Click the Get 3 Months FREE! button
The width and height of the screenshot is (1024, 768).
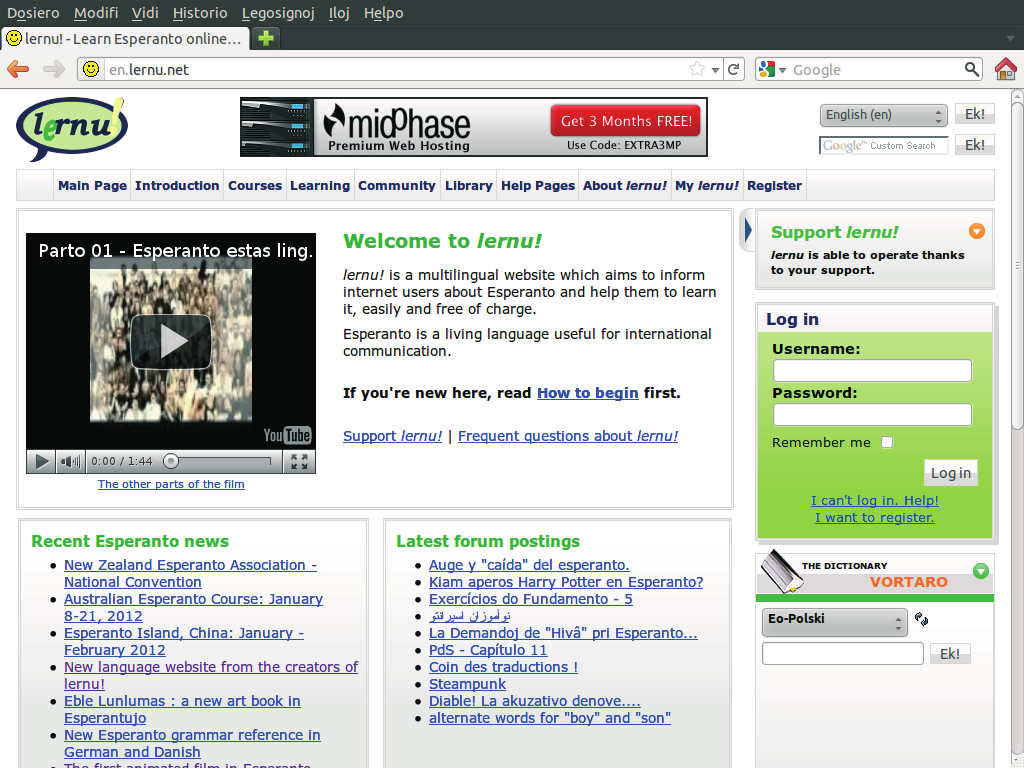[626, 121]
